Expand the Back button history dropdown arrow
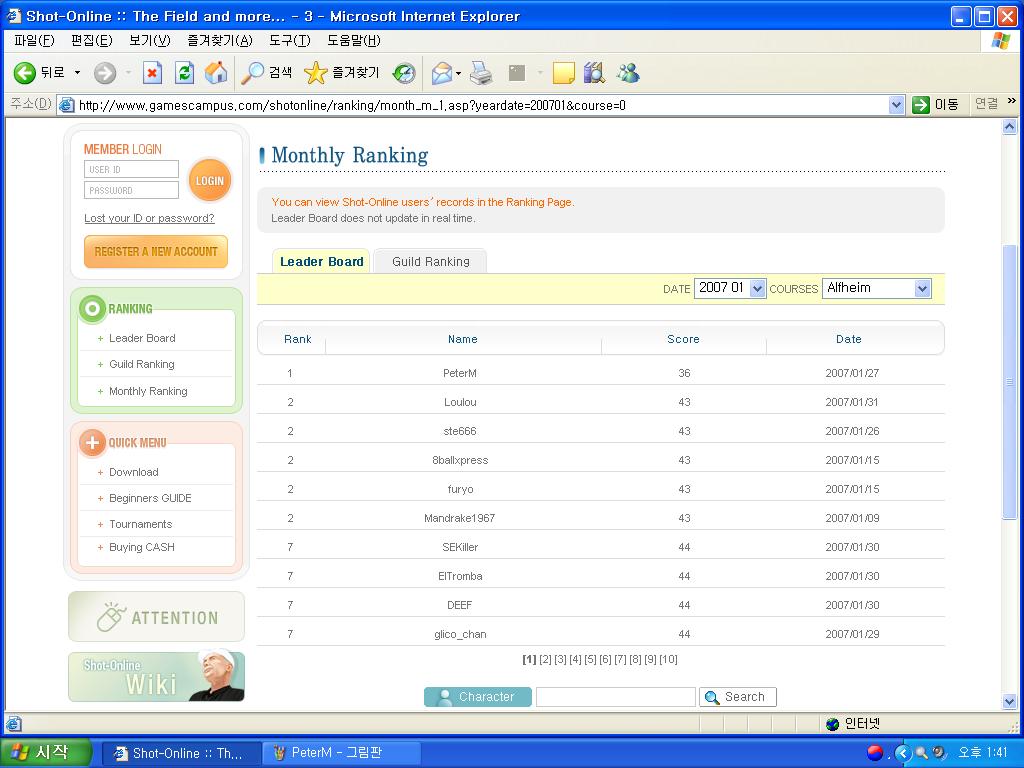Image resolution: width=1024 pixels, height=768 pixels. pyautogui.click(x=77, y=73)
